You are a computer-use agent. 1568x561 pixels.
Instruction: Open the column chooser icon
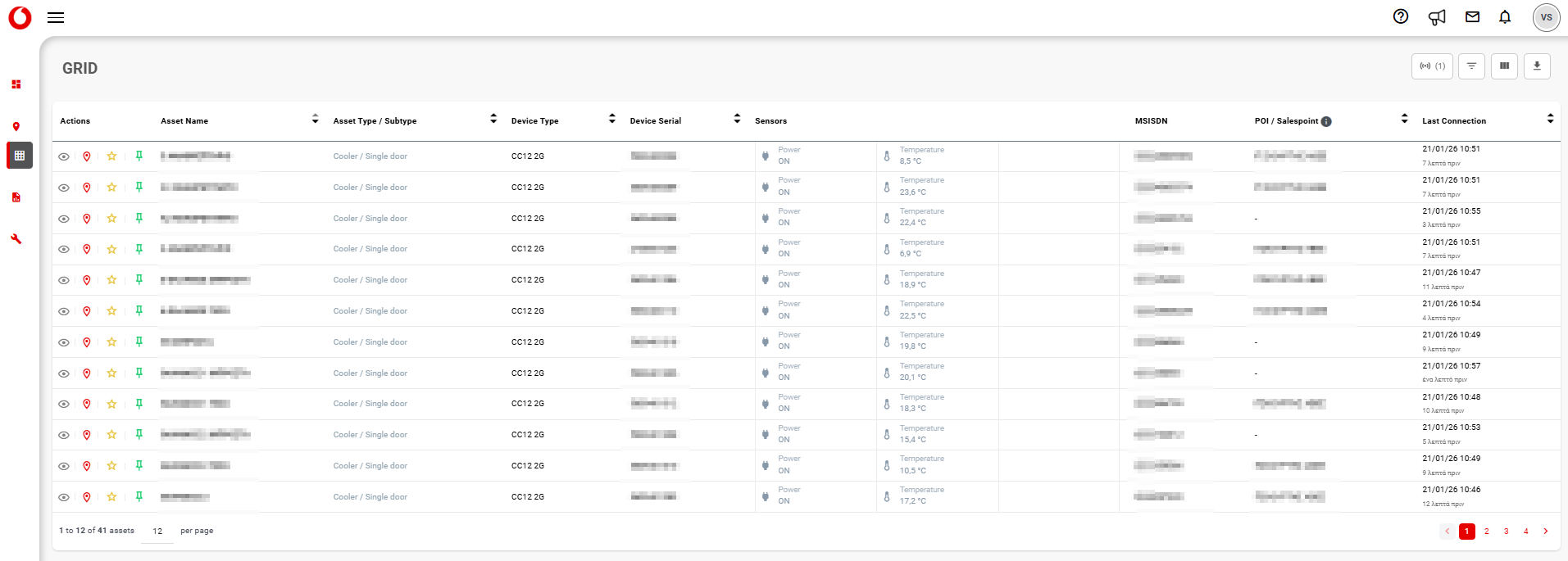(x=1504, y=66)
